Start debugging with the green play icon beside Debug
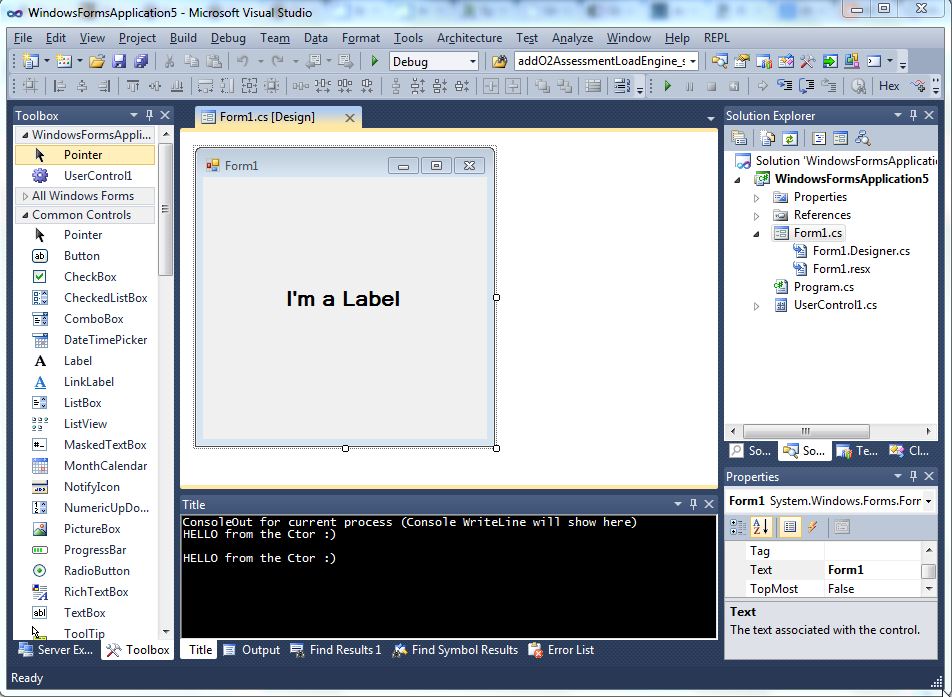This screenshot has width=952, height=697. tap(375, 61)
